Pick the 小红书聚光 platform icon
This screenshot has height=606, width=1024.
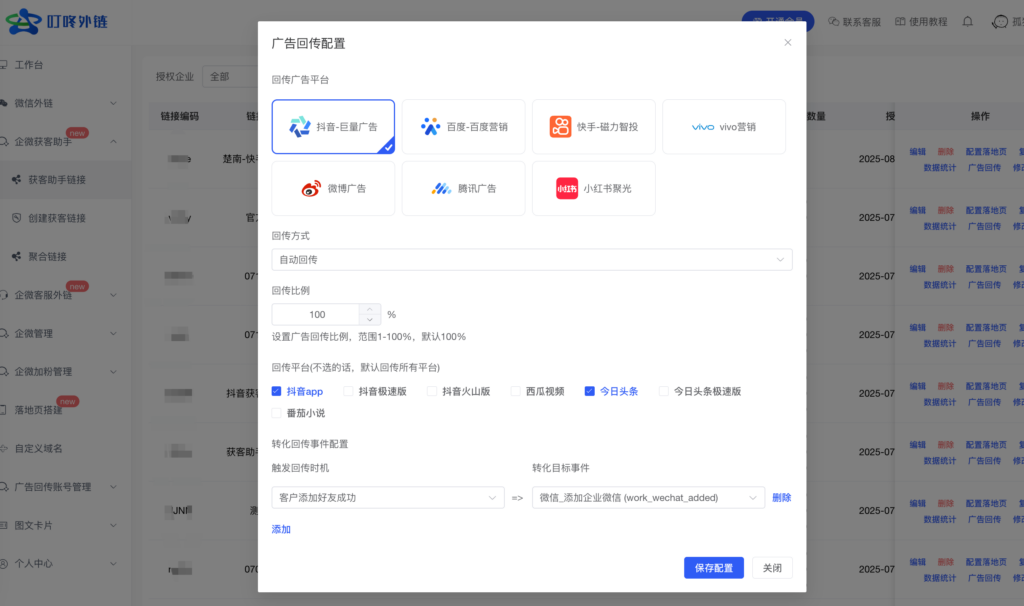(567, 188)
